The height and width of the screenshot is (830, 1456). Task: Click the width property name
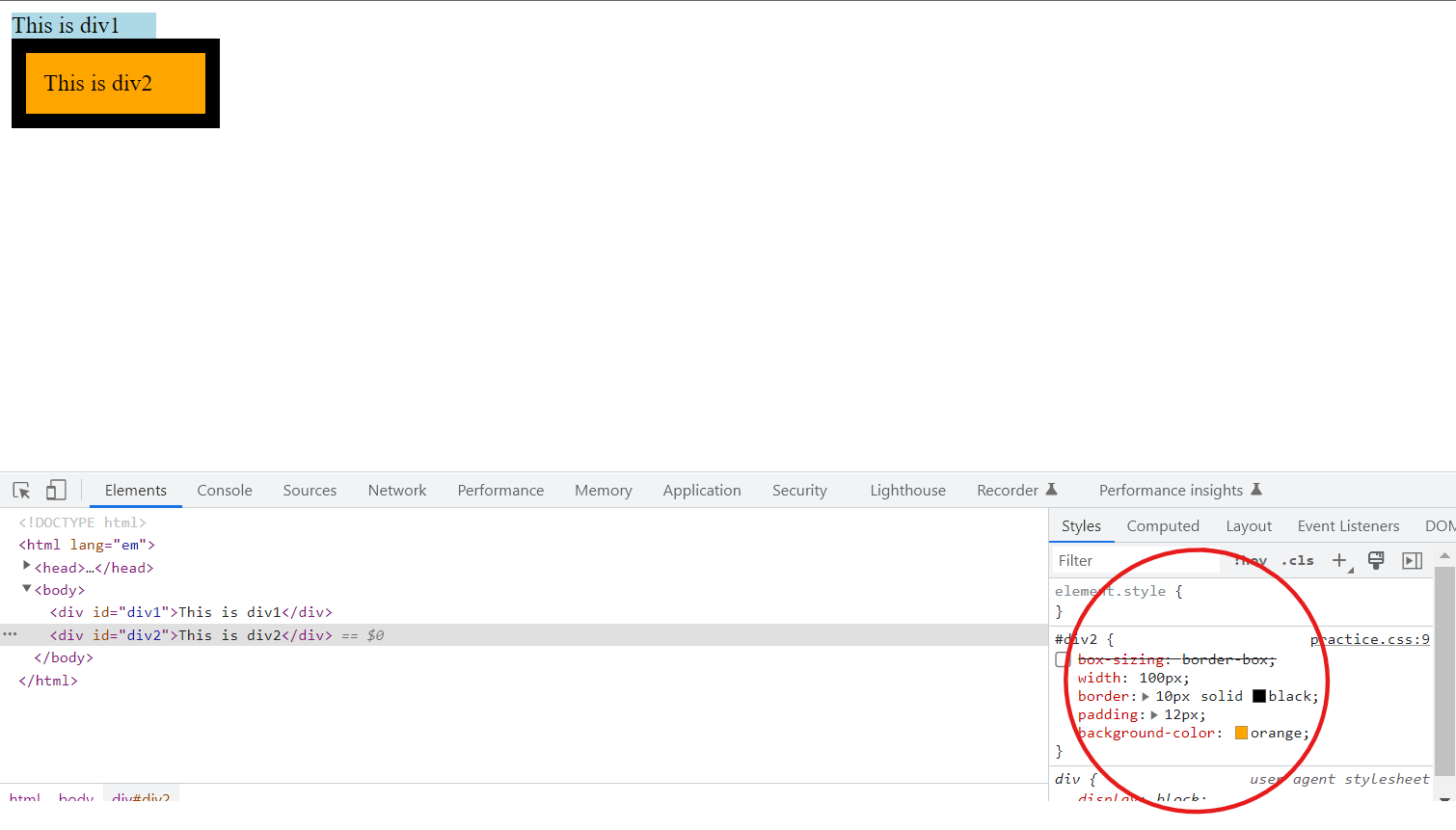tap(1099, 678)
